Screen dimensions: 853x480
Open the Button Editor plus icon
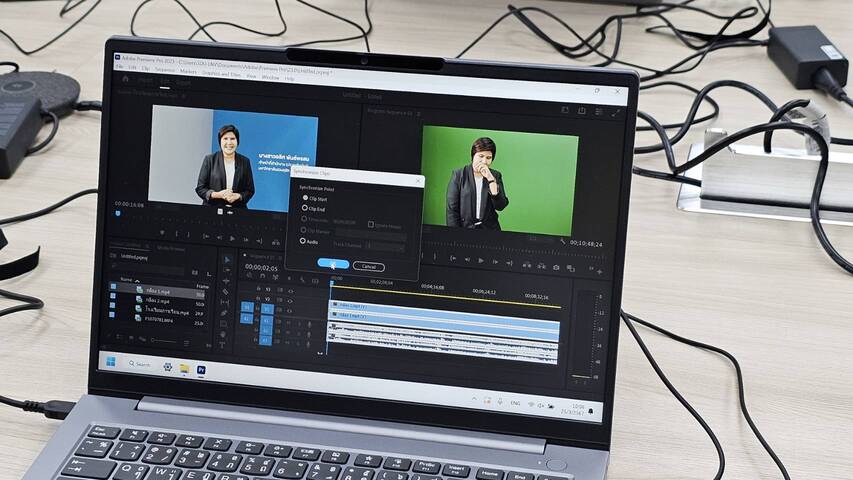coord(599,270)
